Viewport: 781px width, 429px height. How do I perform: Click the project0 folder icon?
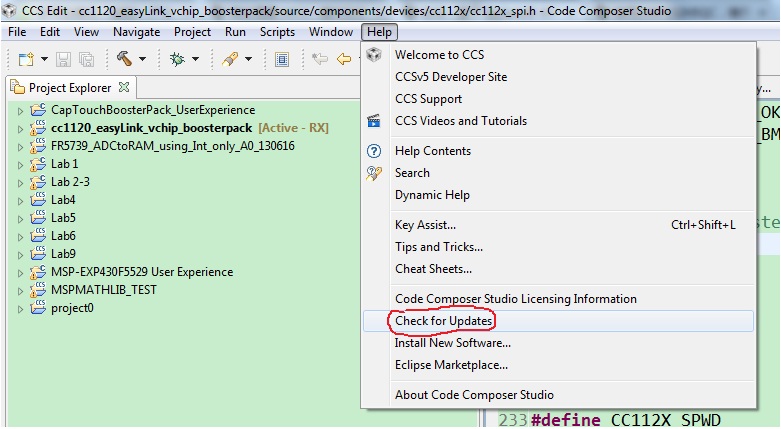[38, 307]
